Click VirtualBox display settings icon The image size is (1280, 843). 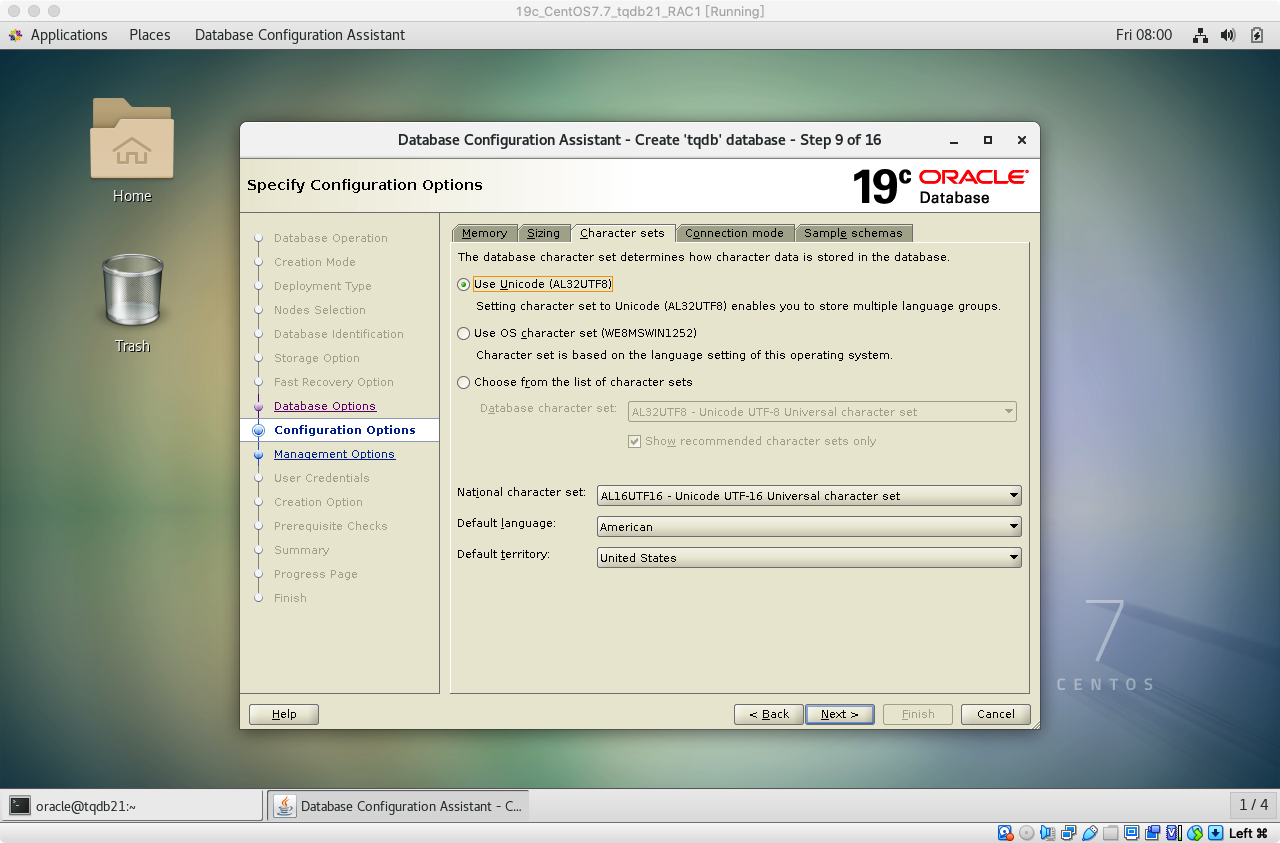(1132, 833)
